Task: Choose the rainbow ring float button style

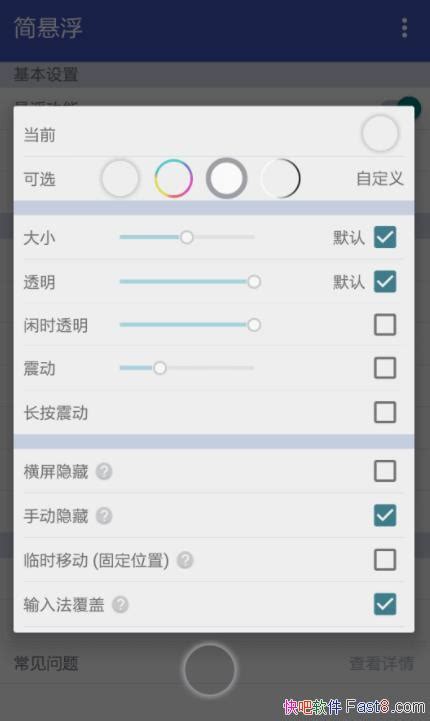Action: tap(173, 178)
